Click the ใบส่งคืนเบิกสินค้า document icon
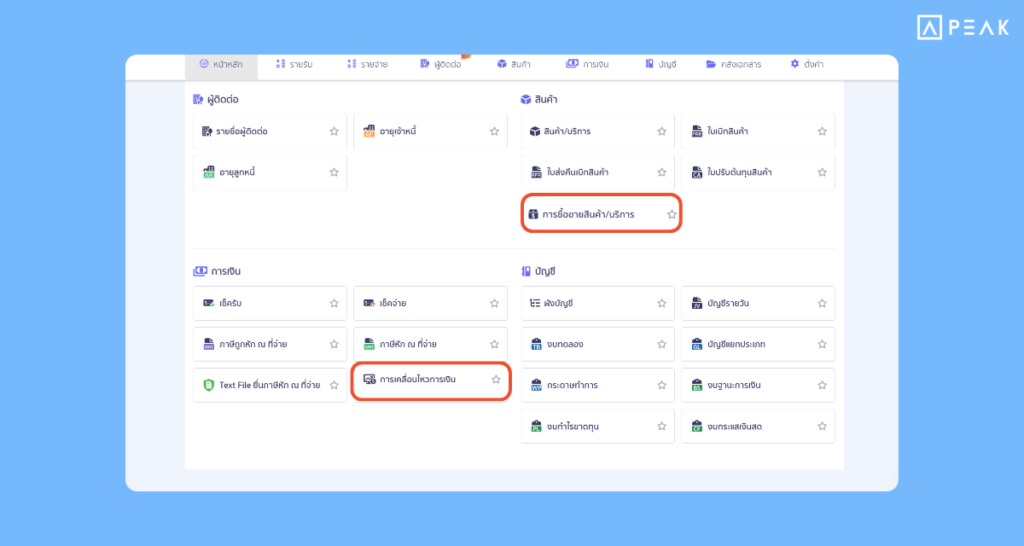 tap(536, 172)
